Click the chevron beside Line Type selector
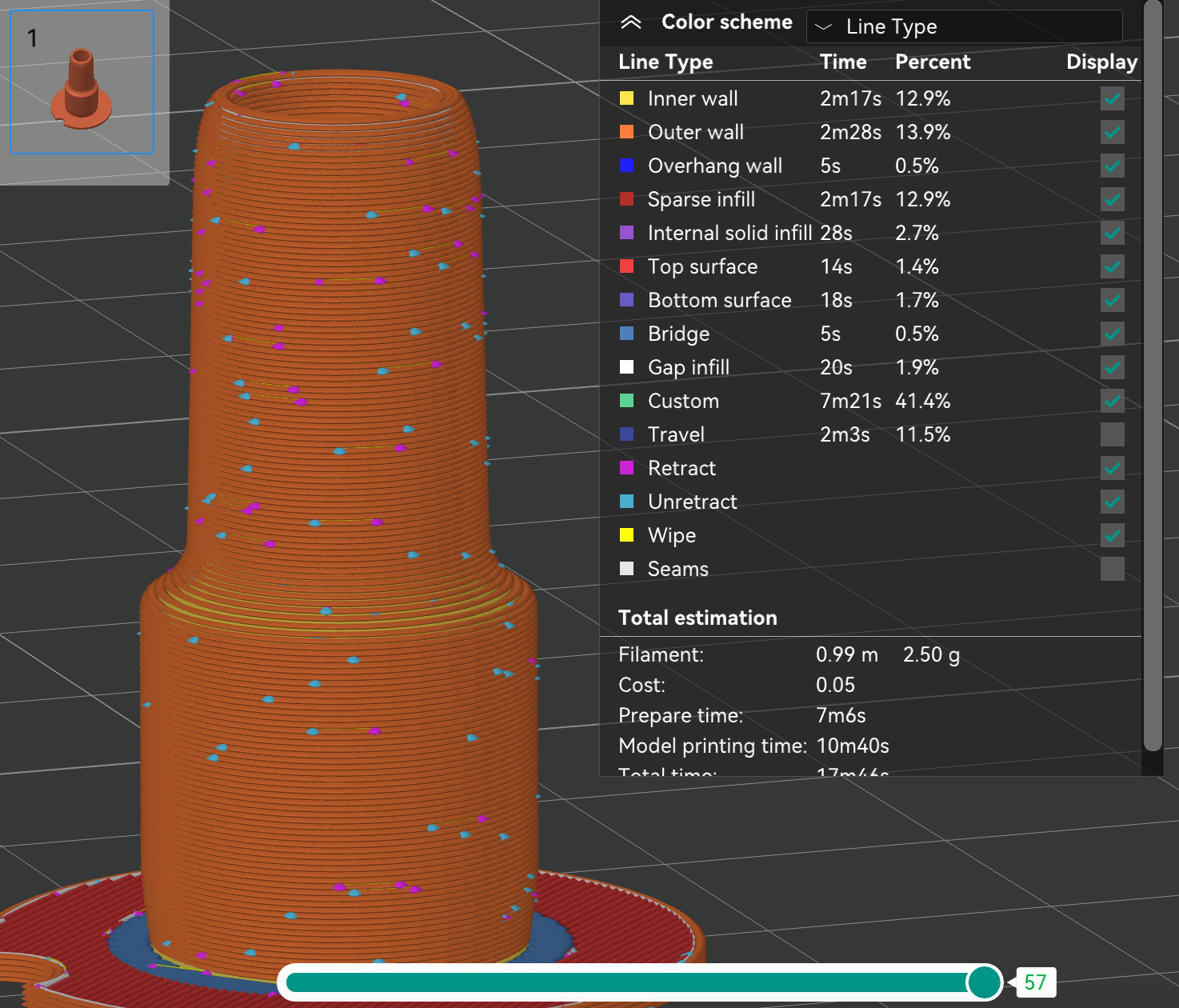The height and width of the screenshot is (1008, 1179). point(824,26)
